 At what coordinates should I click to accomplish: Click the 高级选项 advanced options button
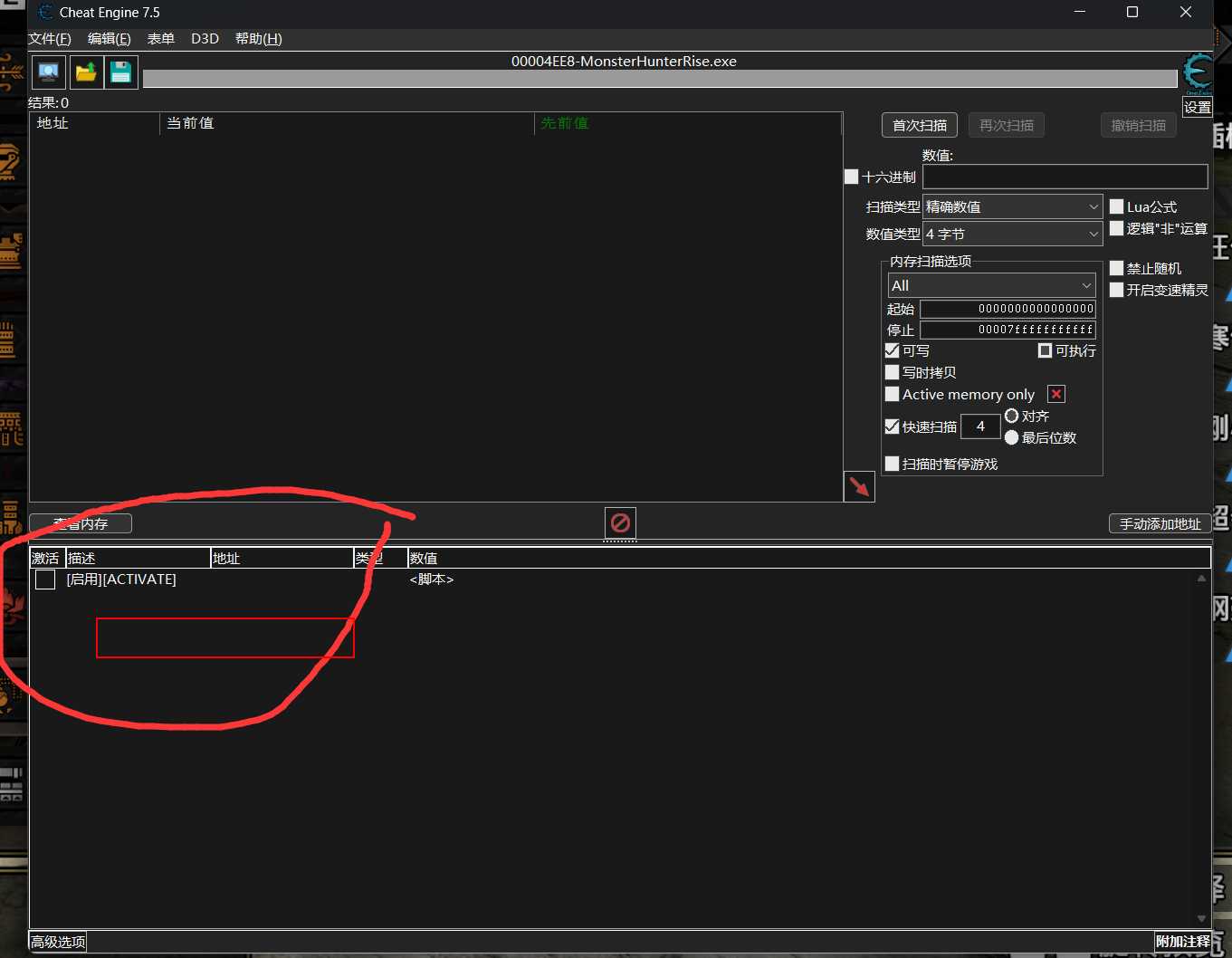point(58,942)
